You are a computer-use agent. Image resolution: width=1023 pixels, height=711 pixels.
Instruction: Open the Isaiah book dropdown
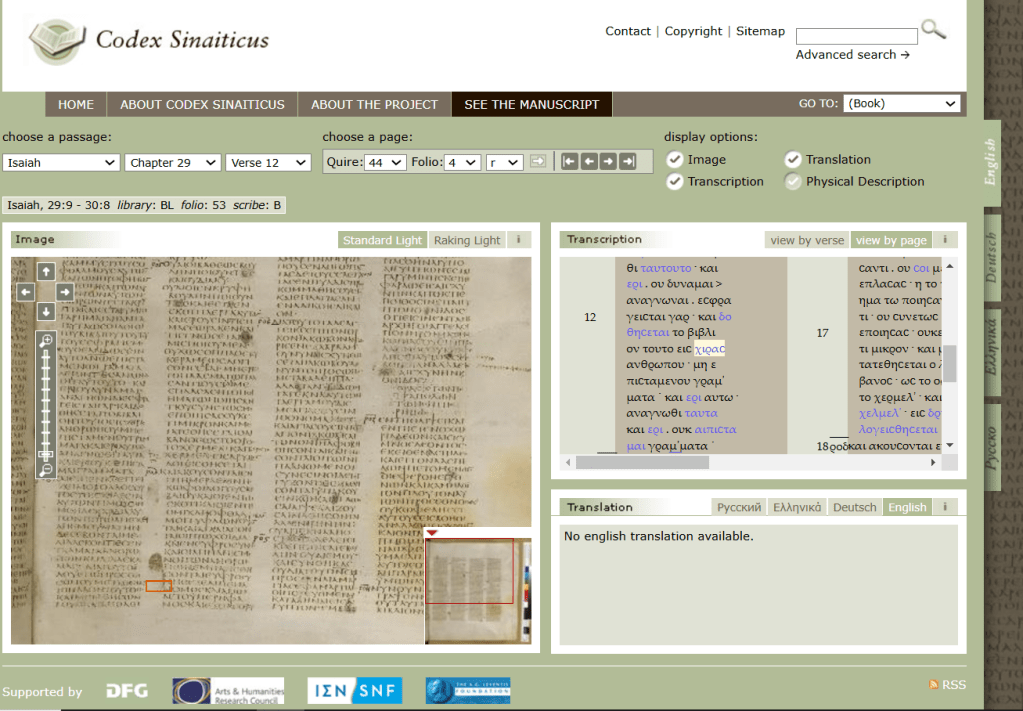[x=61, y=163]
